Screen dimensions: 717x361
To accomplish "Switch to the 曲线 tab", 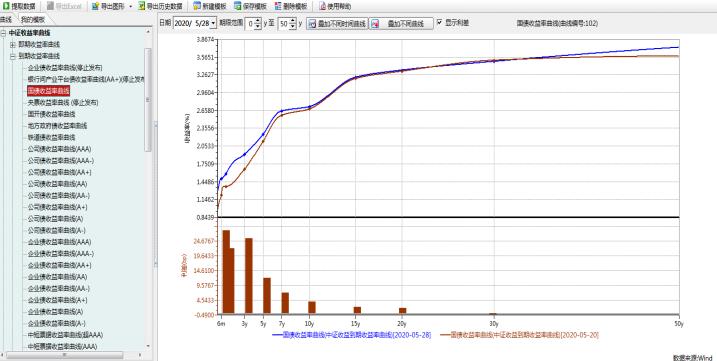I will 5,19.
